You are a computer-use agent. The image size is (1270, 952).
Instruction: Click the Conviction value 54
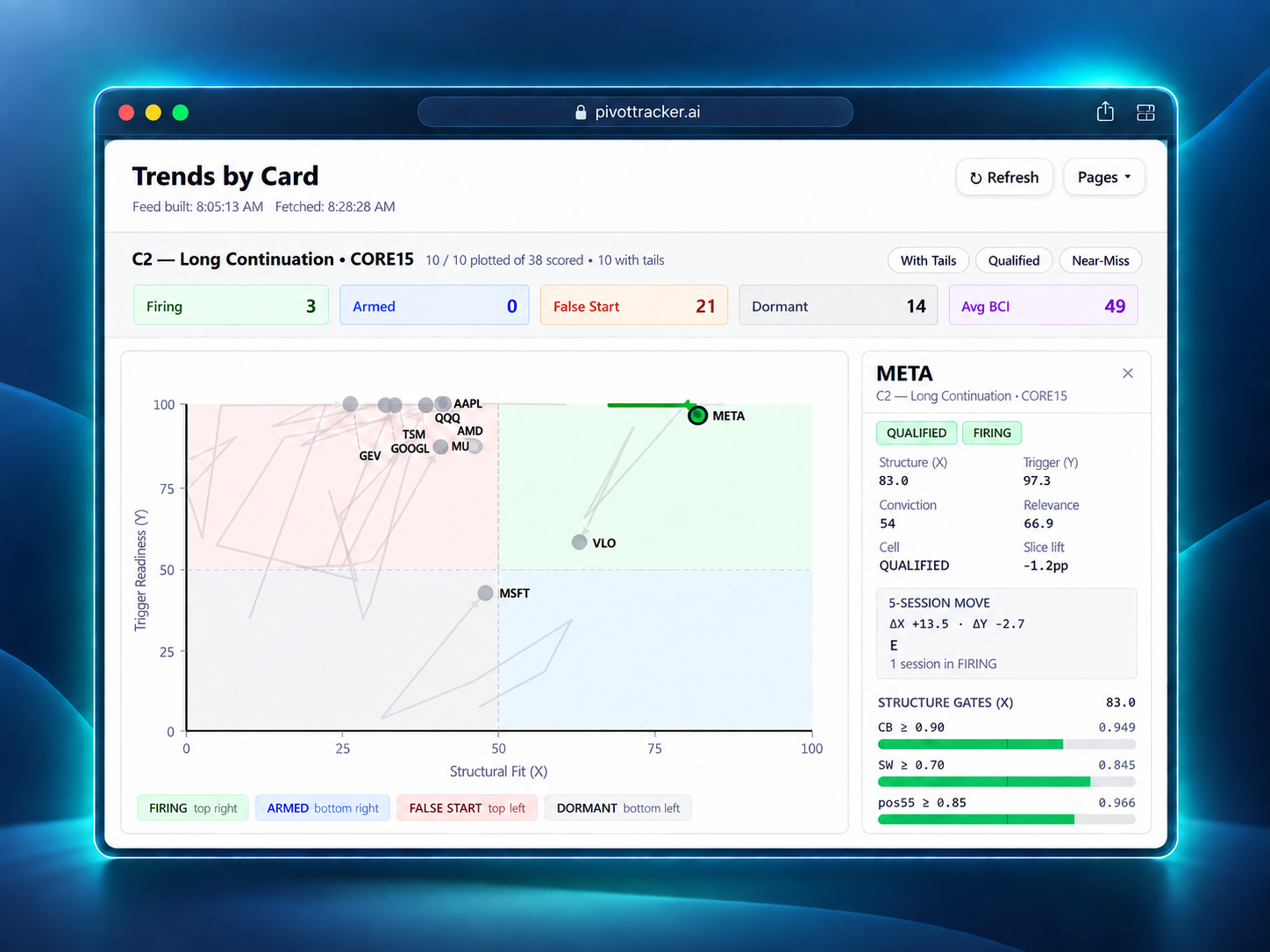click(x=888, y=523)
